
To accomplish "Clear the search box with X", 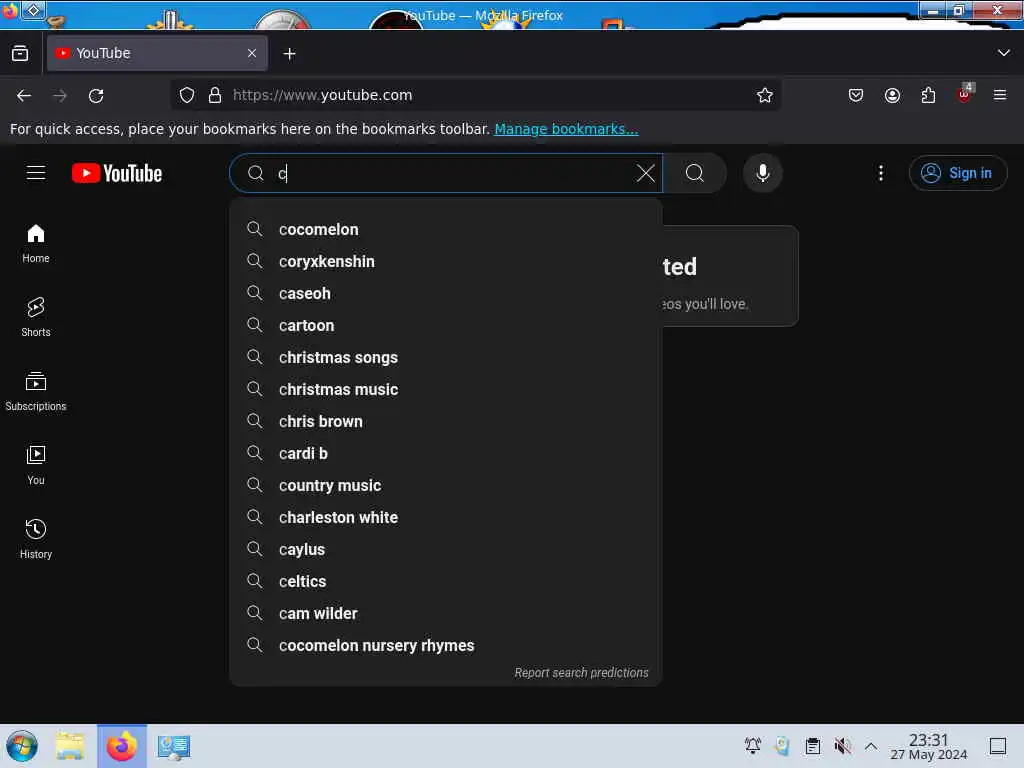I will [645, 173].
